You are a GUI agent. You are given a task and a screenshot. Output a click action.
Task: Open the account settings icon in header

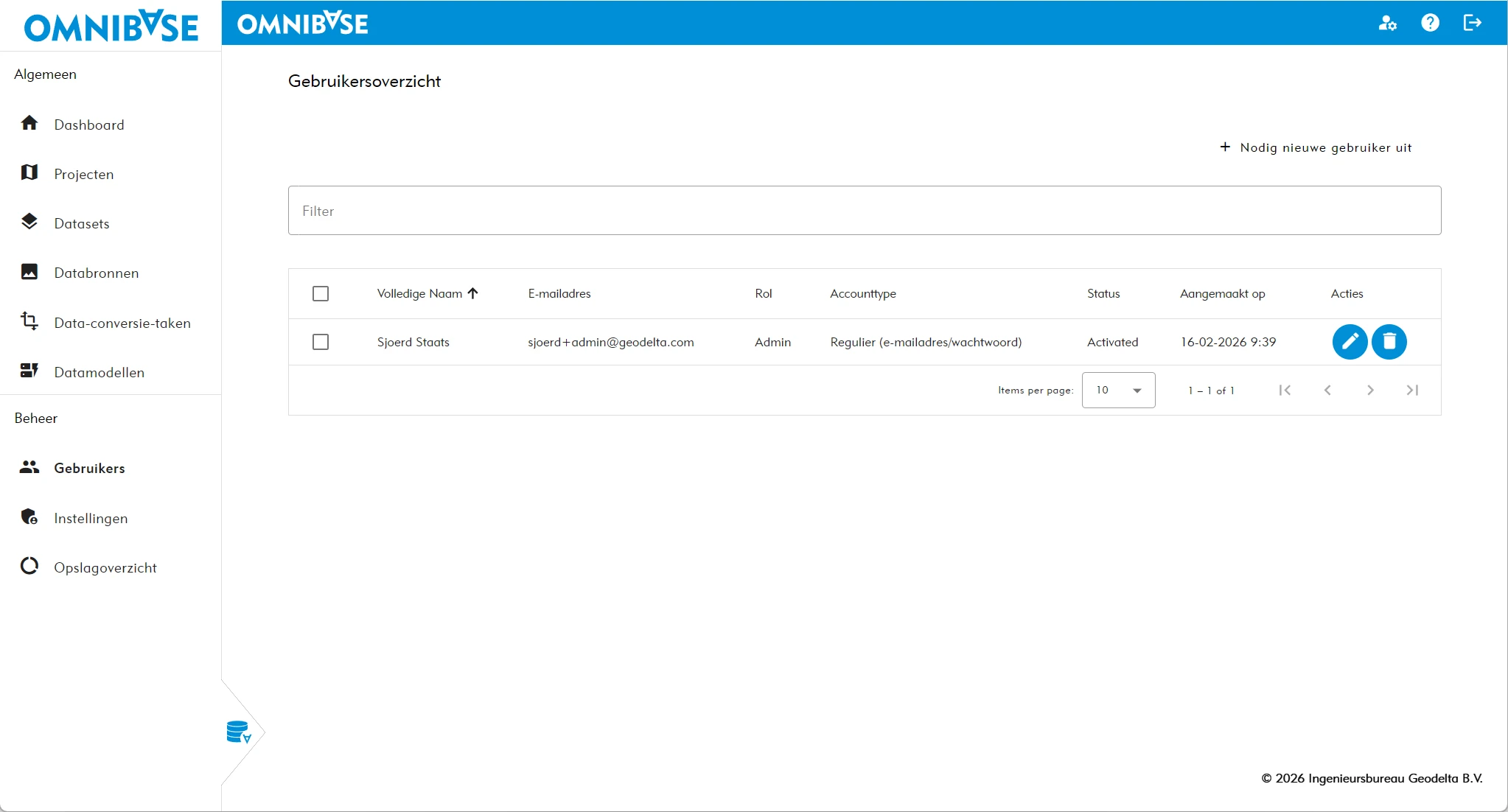coord(1388,23)
